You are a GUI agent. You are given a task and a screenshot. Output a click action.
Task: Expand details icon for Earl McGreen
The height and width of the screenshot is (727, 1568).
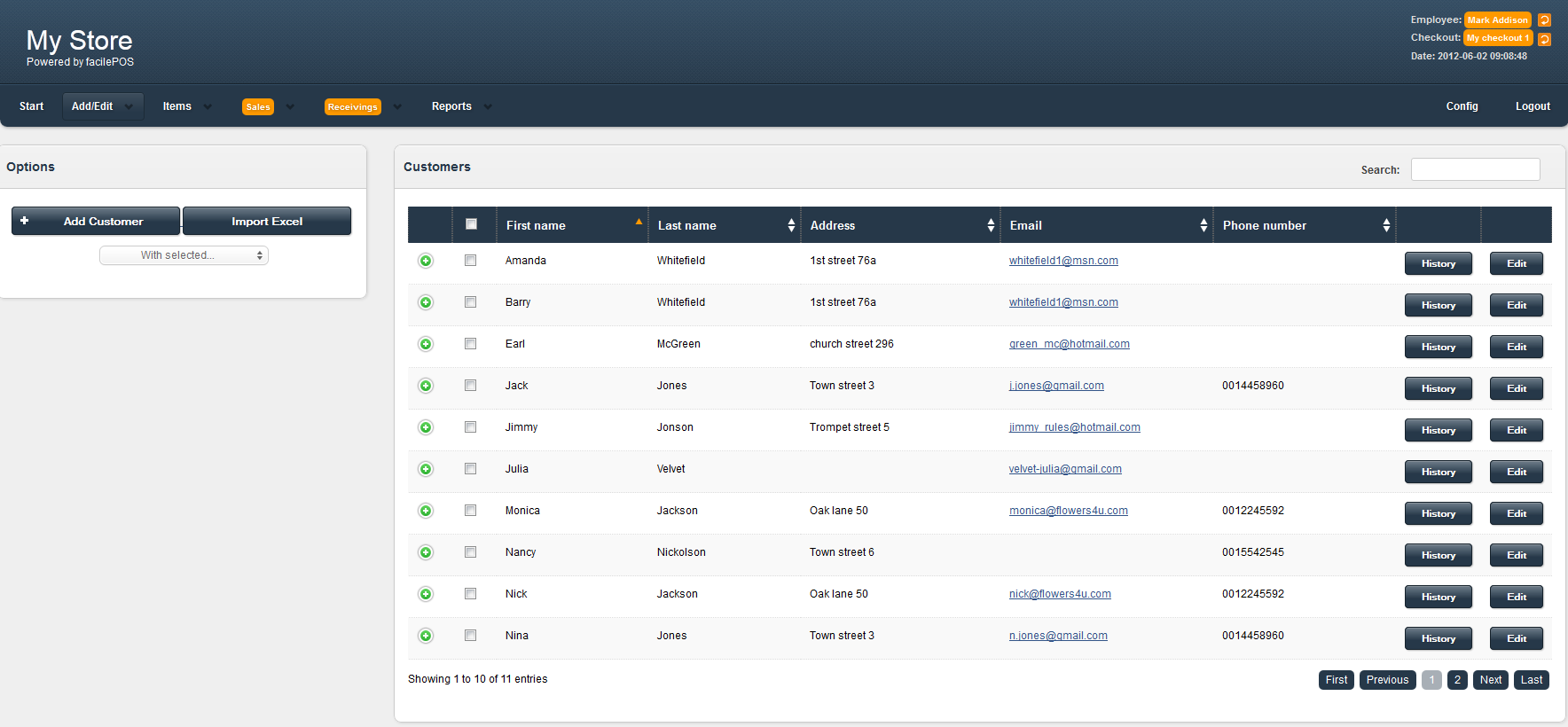pyautogui.click(x=426, y=344)
